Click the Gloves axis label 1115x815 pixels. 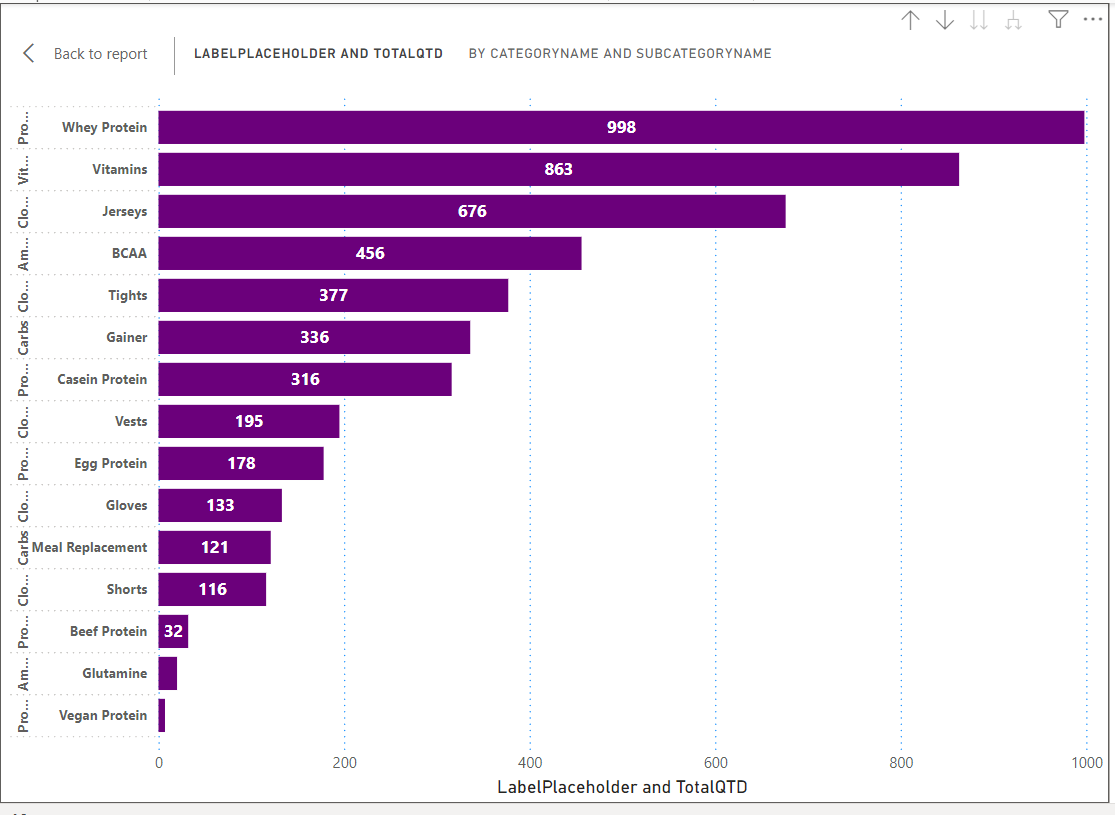click(126, 505)
